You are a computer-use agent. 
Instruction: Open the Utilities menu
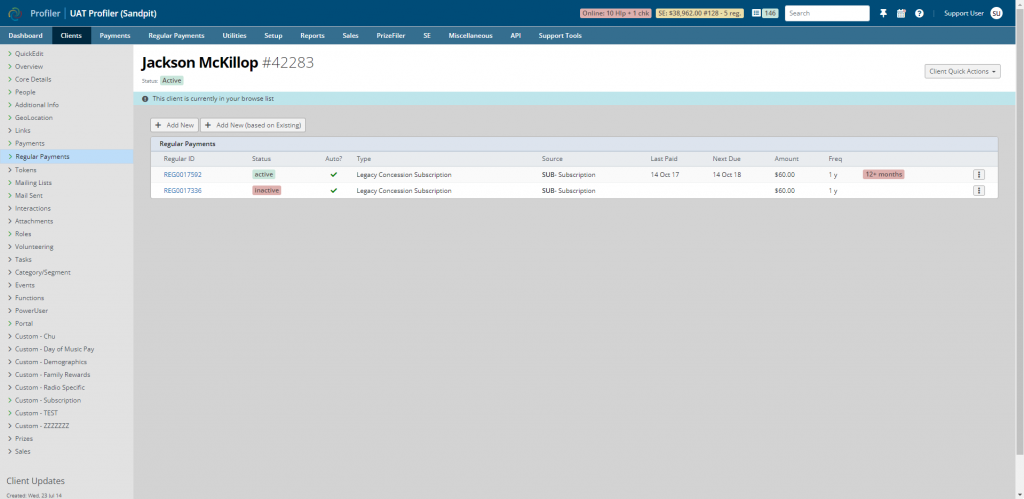(x=234, y=35)
